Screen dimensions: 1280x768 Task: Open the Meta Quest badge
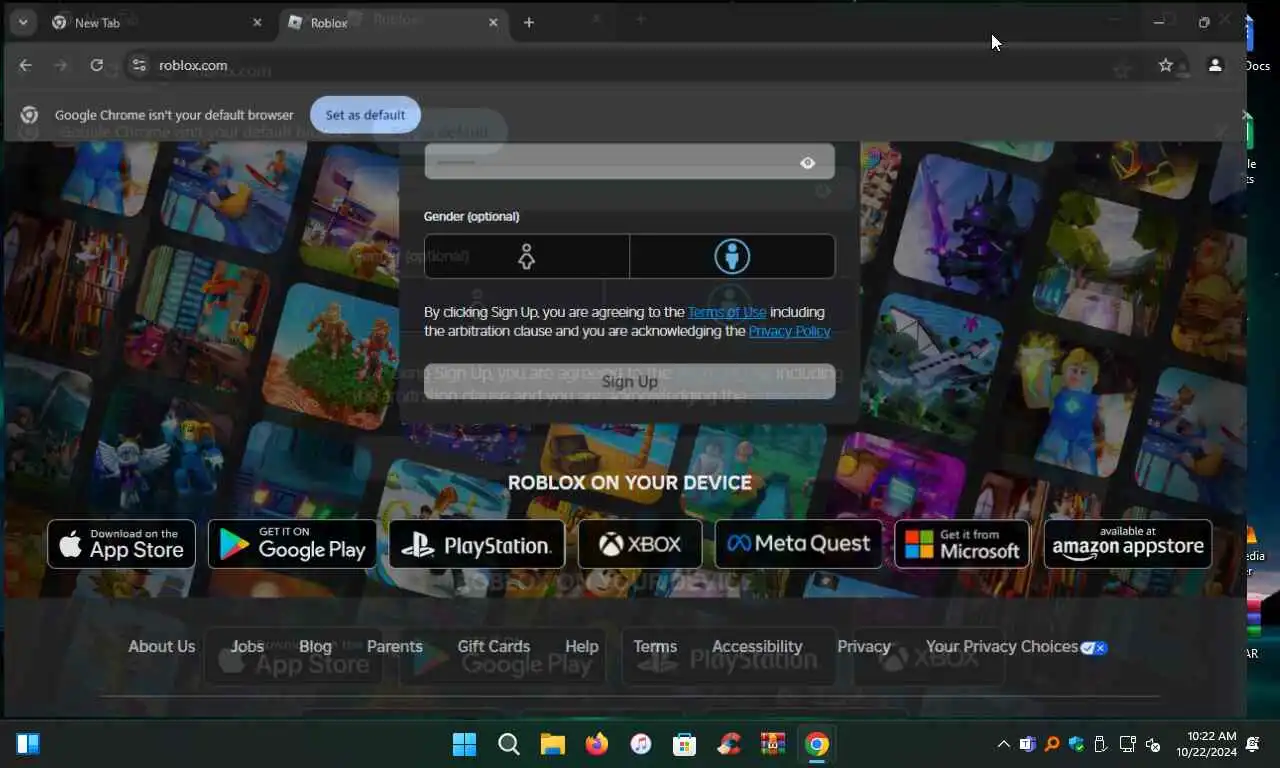(x=798, y=544)
